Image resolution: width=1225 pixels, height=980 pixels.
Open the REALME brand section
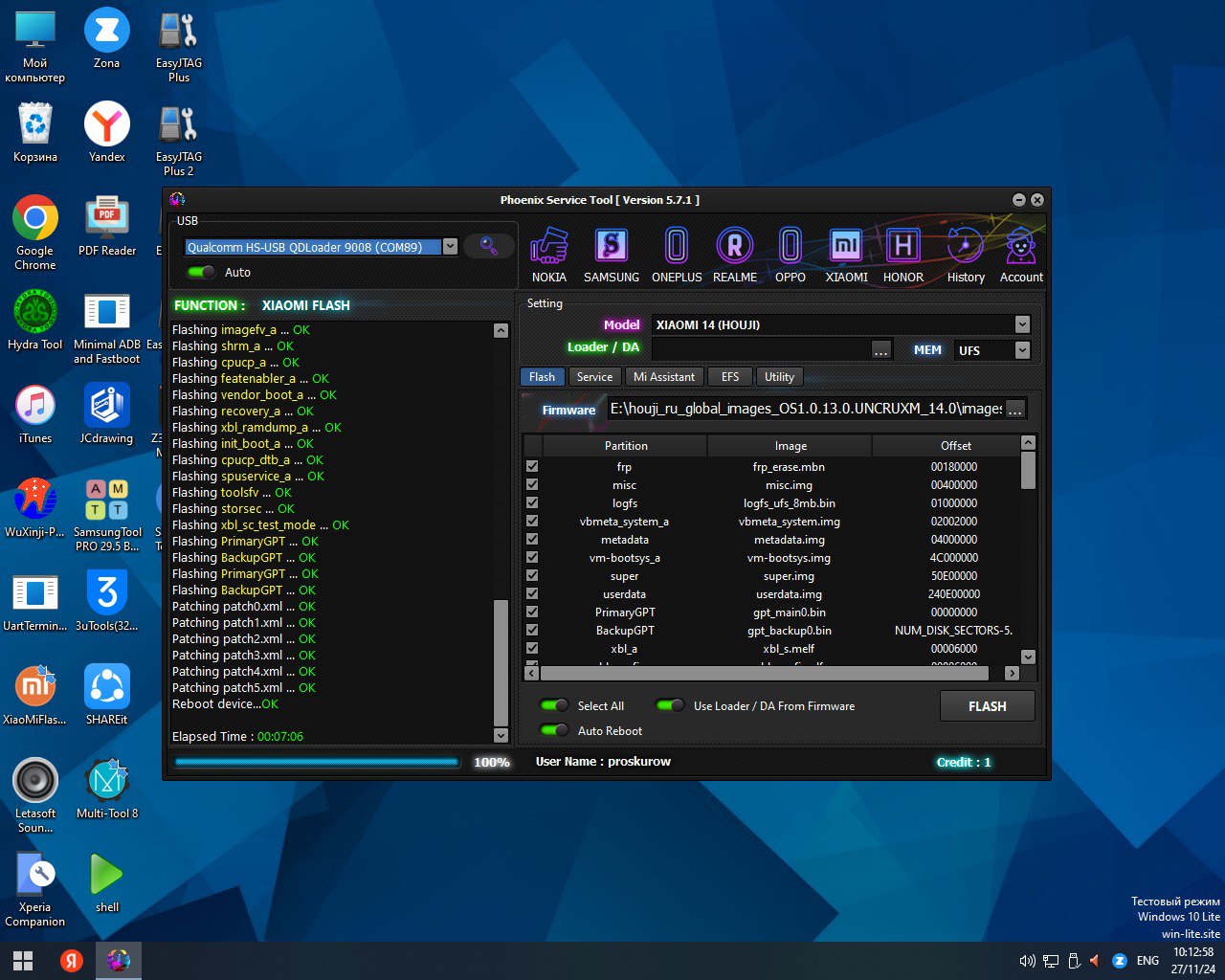pyautogui.click(x=735, y=255)
